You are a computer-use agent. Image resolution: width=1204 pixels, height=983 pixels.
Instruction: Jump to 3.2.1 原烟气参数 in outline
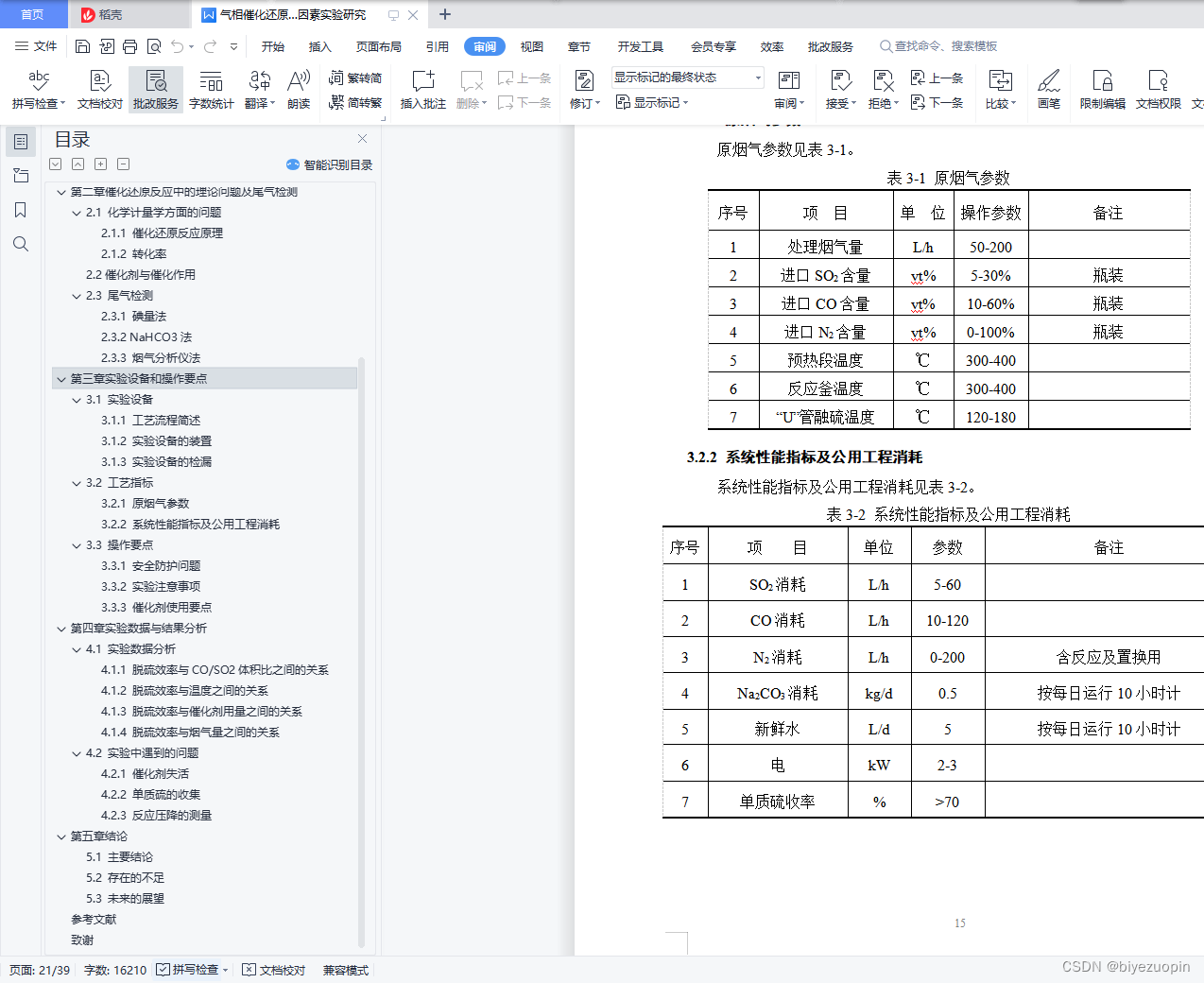146,504
